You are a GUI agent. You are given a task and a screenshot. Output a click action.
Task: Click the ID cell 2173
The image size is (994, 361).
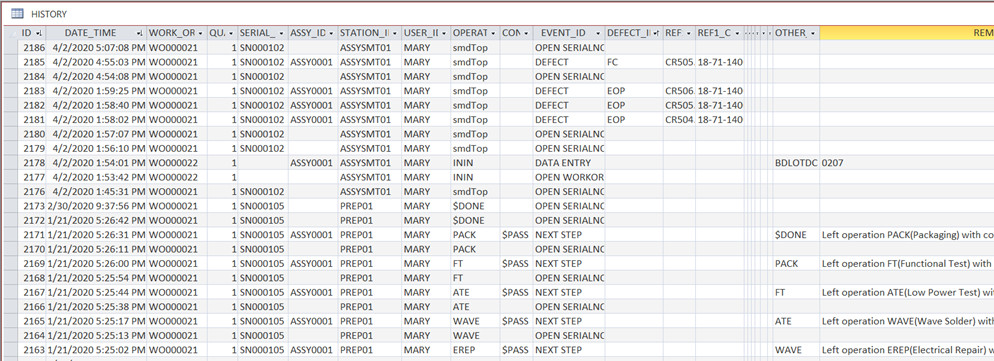click(33, 206)
